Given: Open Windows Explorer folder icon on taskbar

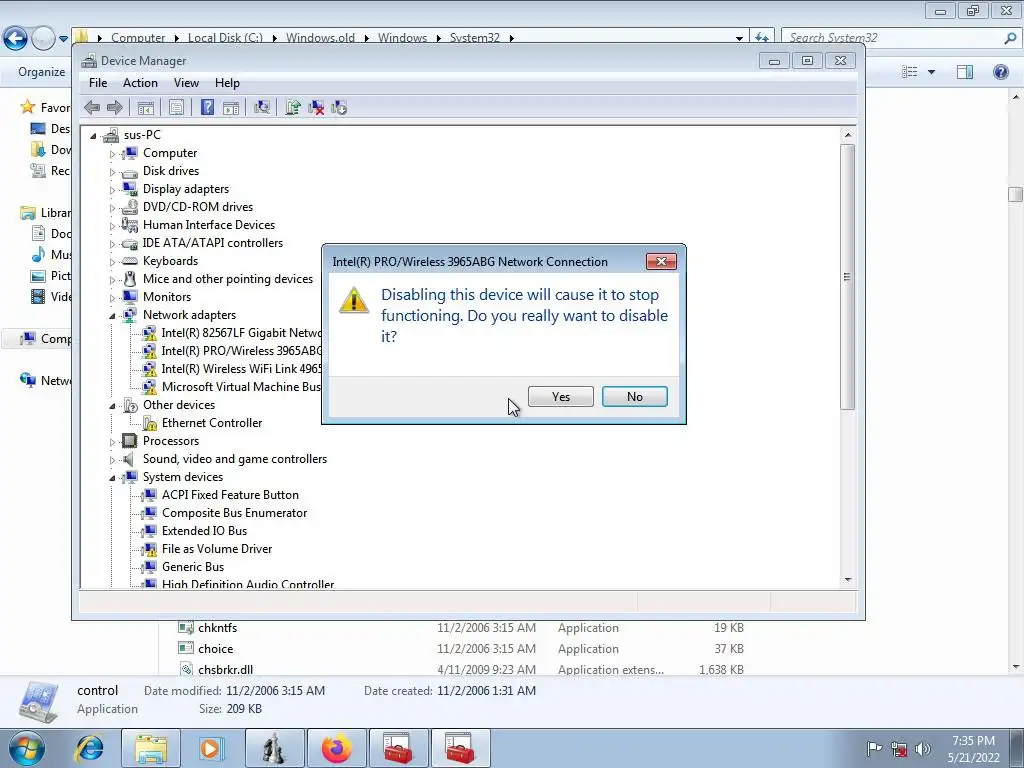Looking at the screenshot, I should coord(151,748).
